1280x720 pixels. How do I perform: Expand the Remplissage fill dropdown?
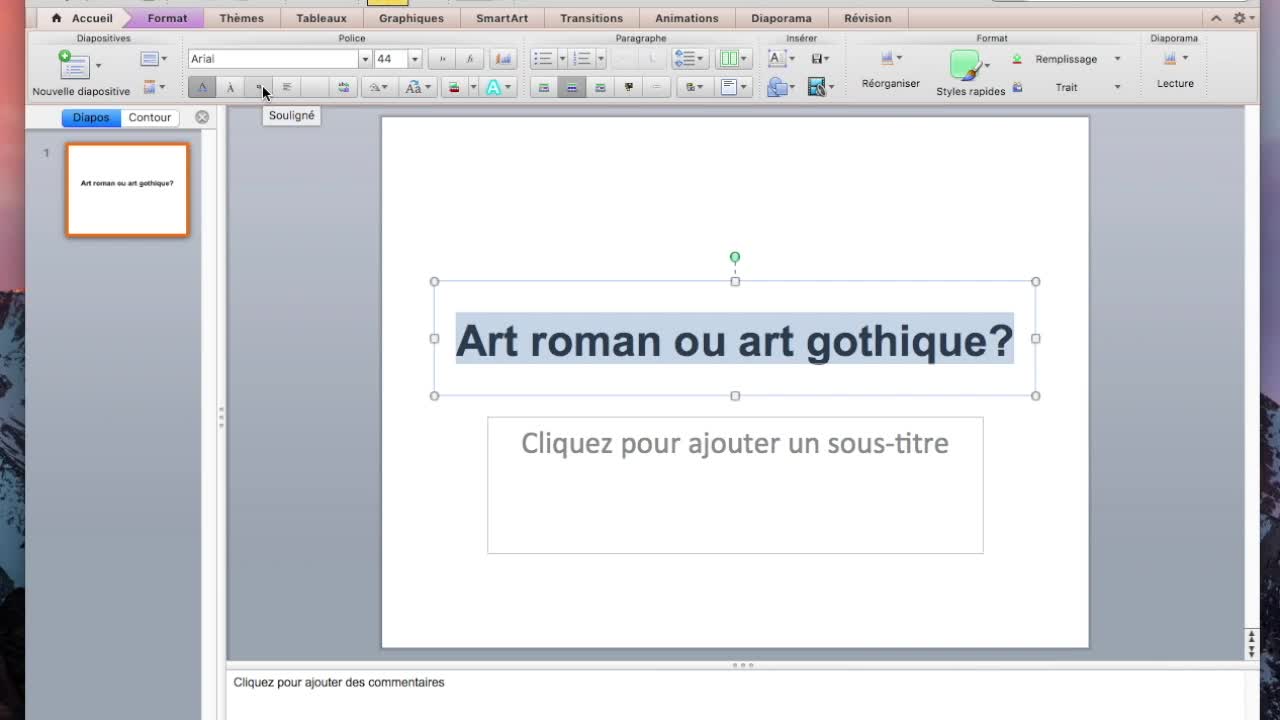pyautogui.click(x=1117, y=59)
